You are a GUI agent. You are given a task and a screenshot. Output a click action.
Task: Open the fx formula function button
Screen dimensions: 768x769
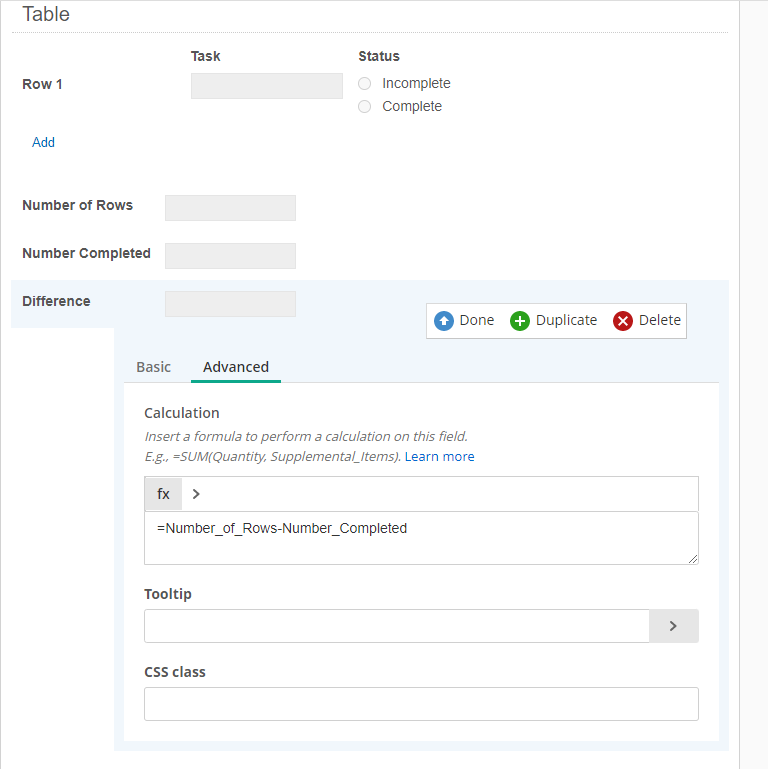(x=163, y=494)
